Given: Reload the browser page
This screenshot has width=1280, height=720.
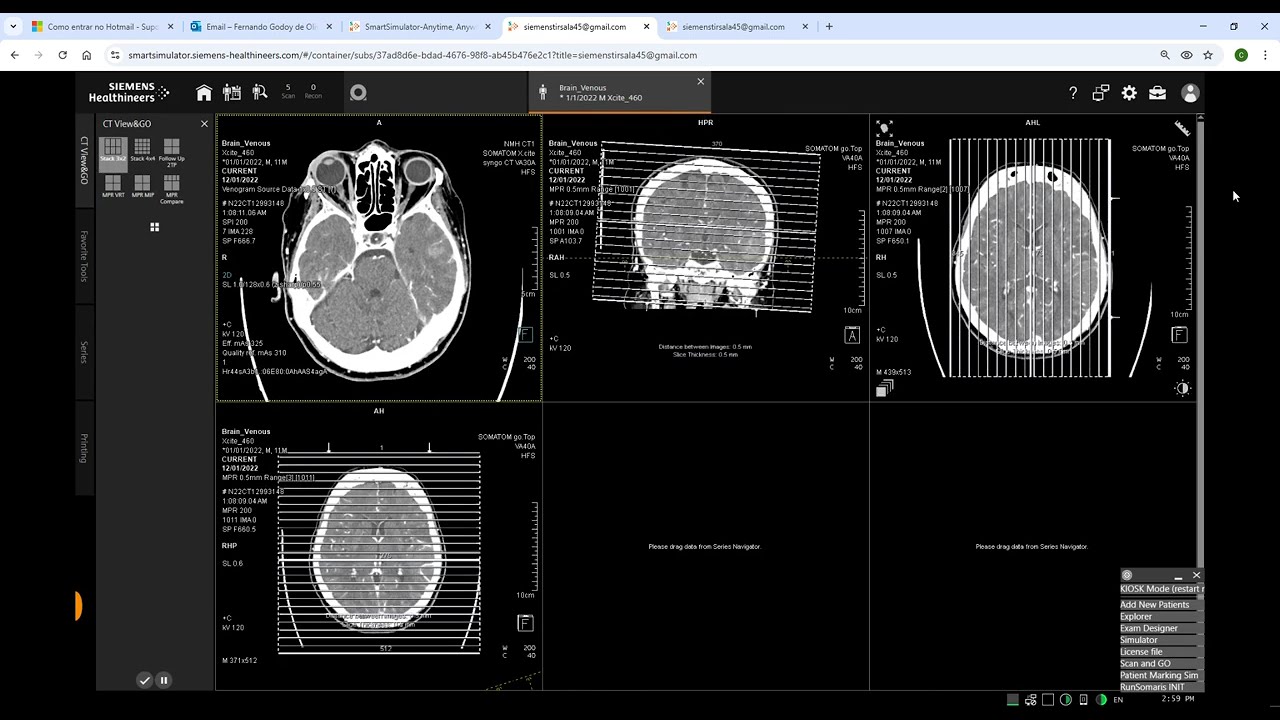Looking at the screenshot, I should point(62,55).
